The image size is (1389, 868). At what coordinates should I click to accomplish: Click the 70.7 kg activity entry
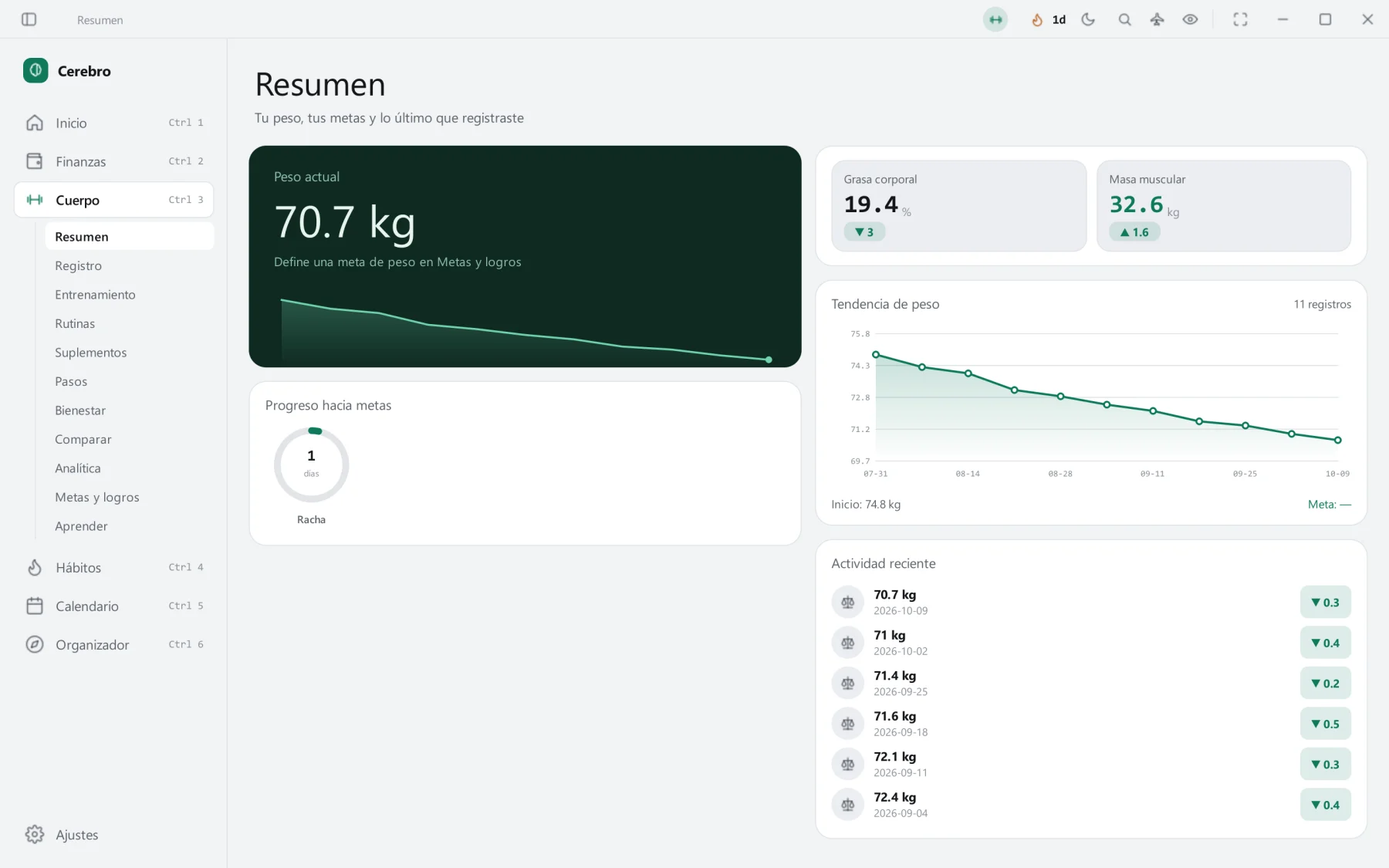coord(1091,602)
